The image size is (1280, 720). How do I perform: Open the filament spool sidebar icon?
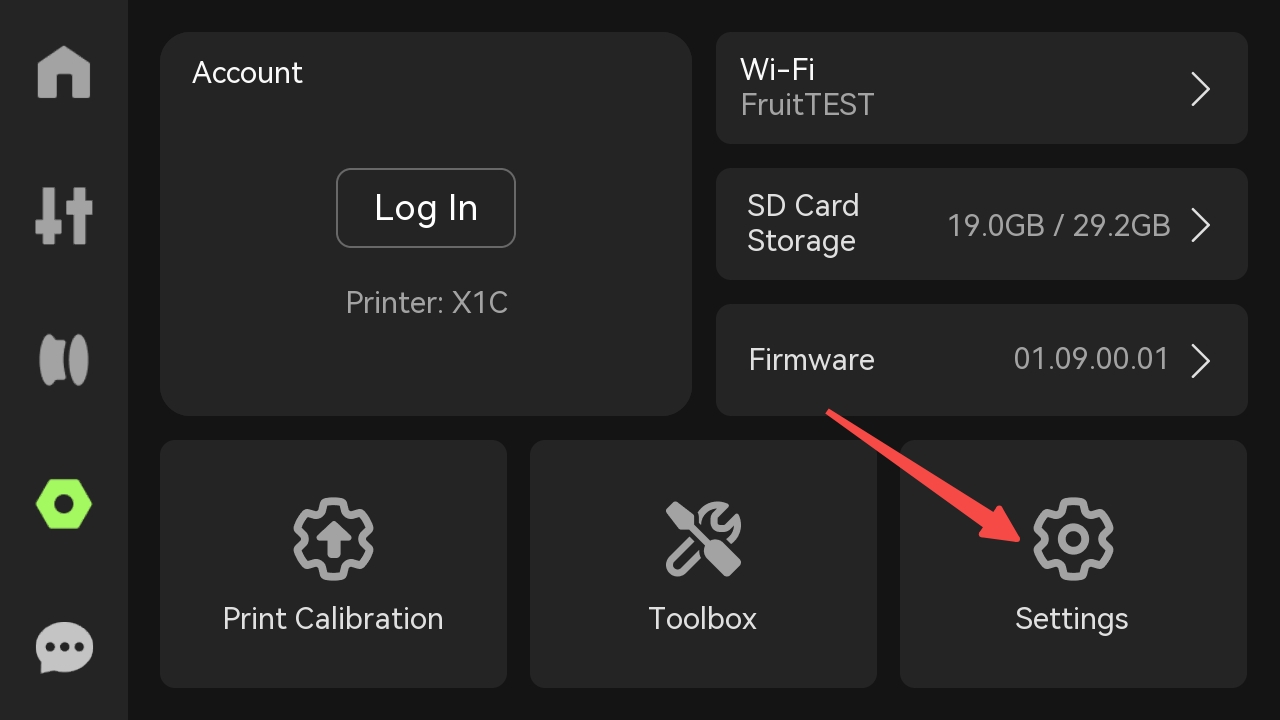pos(64,360)
